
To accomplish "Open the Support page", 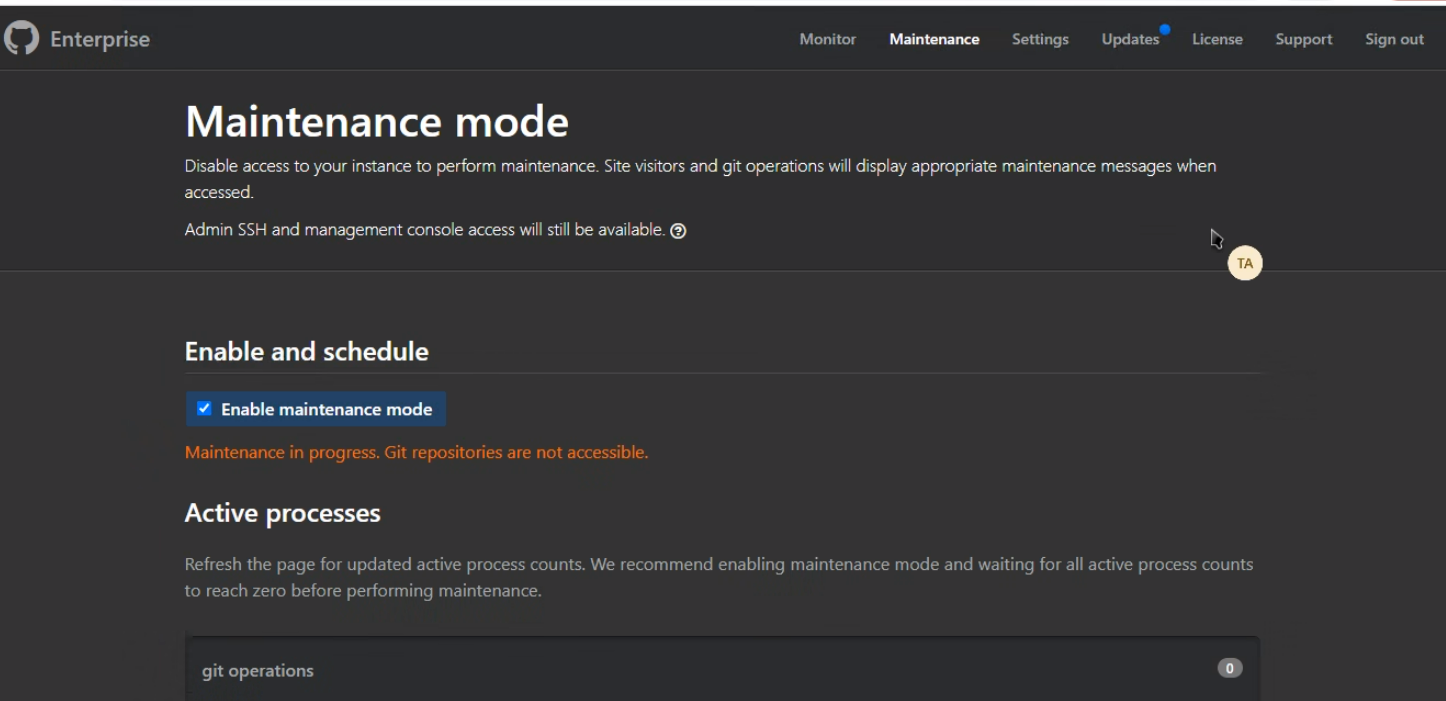I will click(1303, 39).
